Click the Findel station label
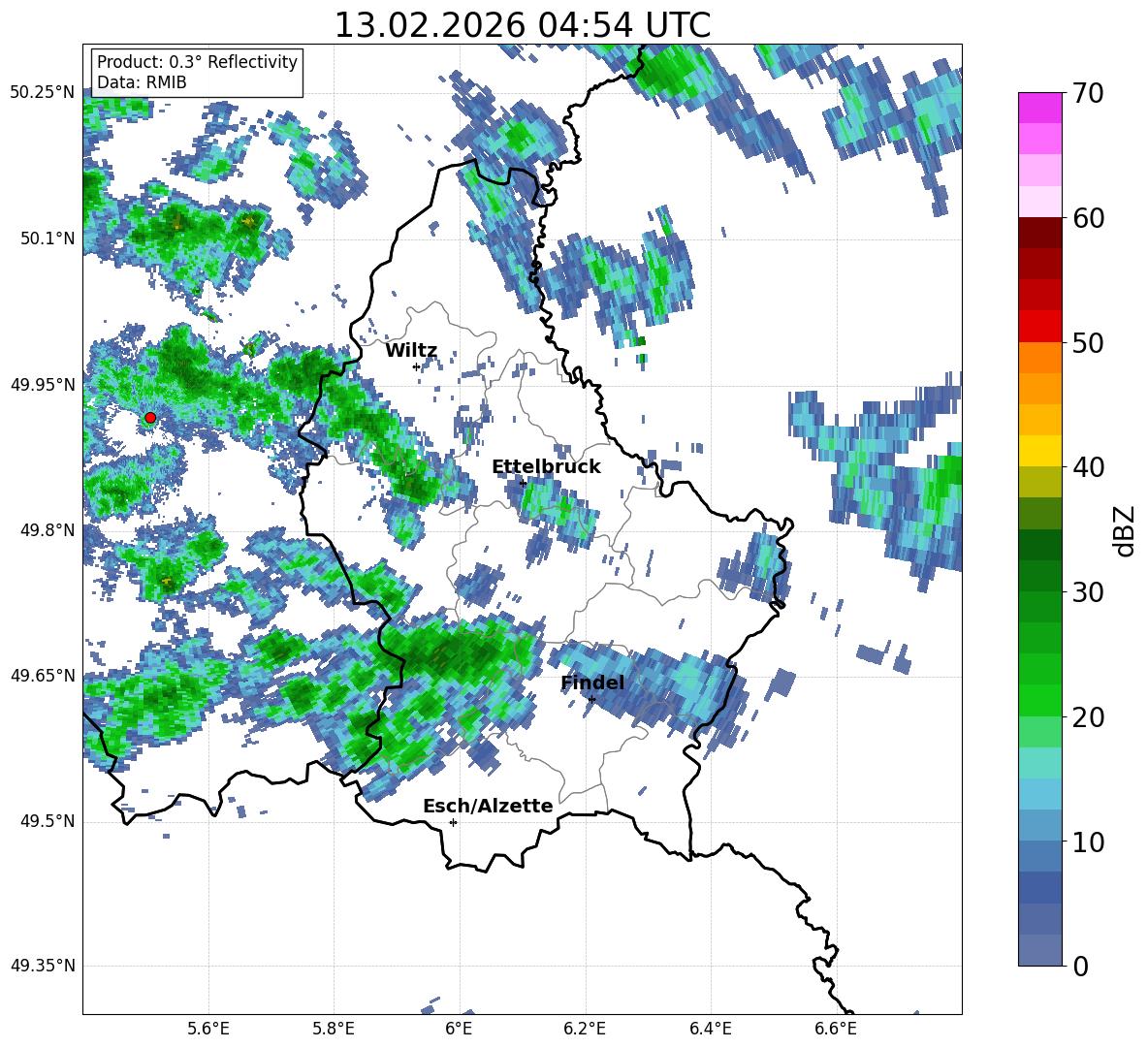Screen dimensions: 1148x1048 pos(592,683)
